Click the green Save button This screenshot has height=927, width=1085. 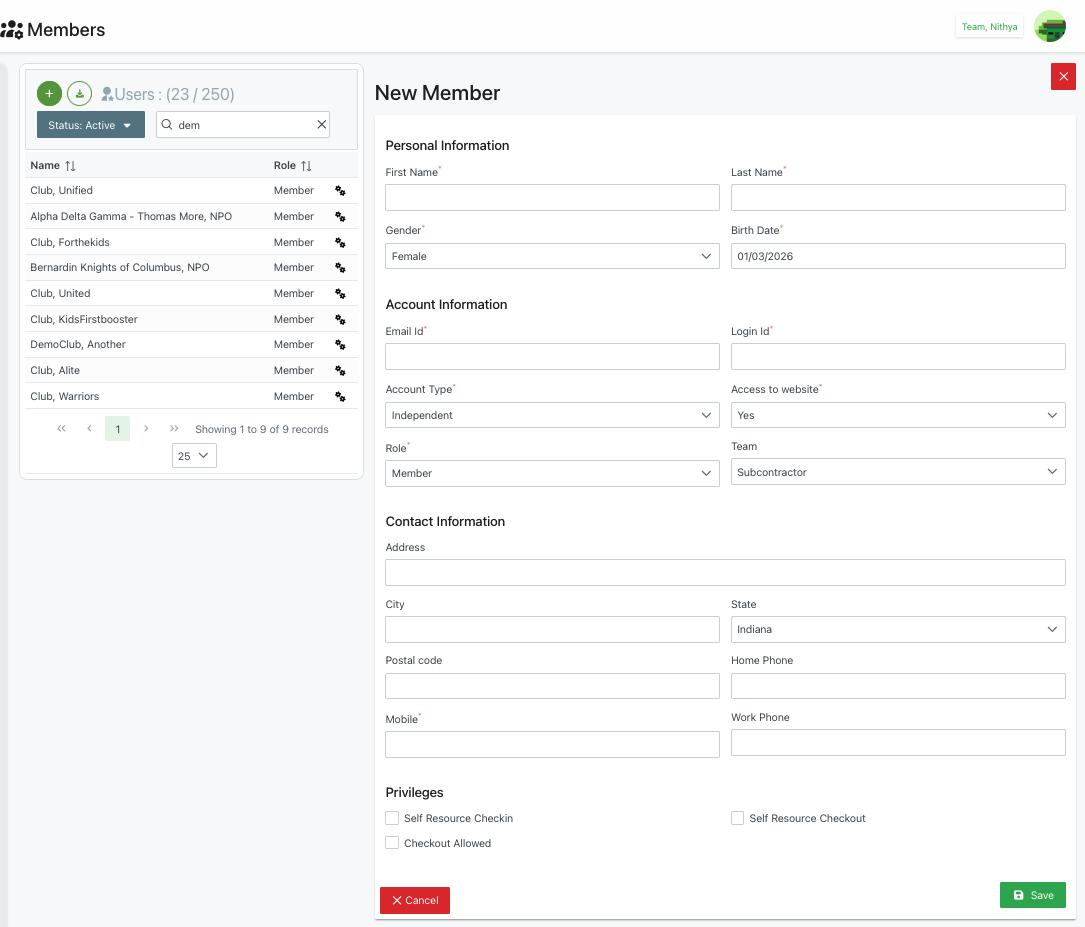click(x=1032, y=895)
